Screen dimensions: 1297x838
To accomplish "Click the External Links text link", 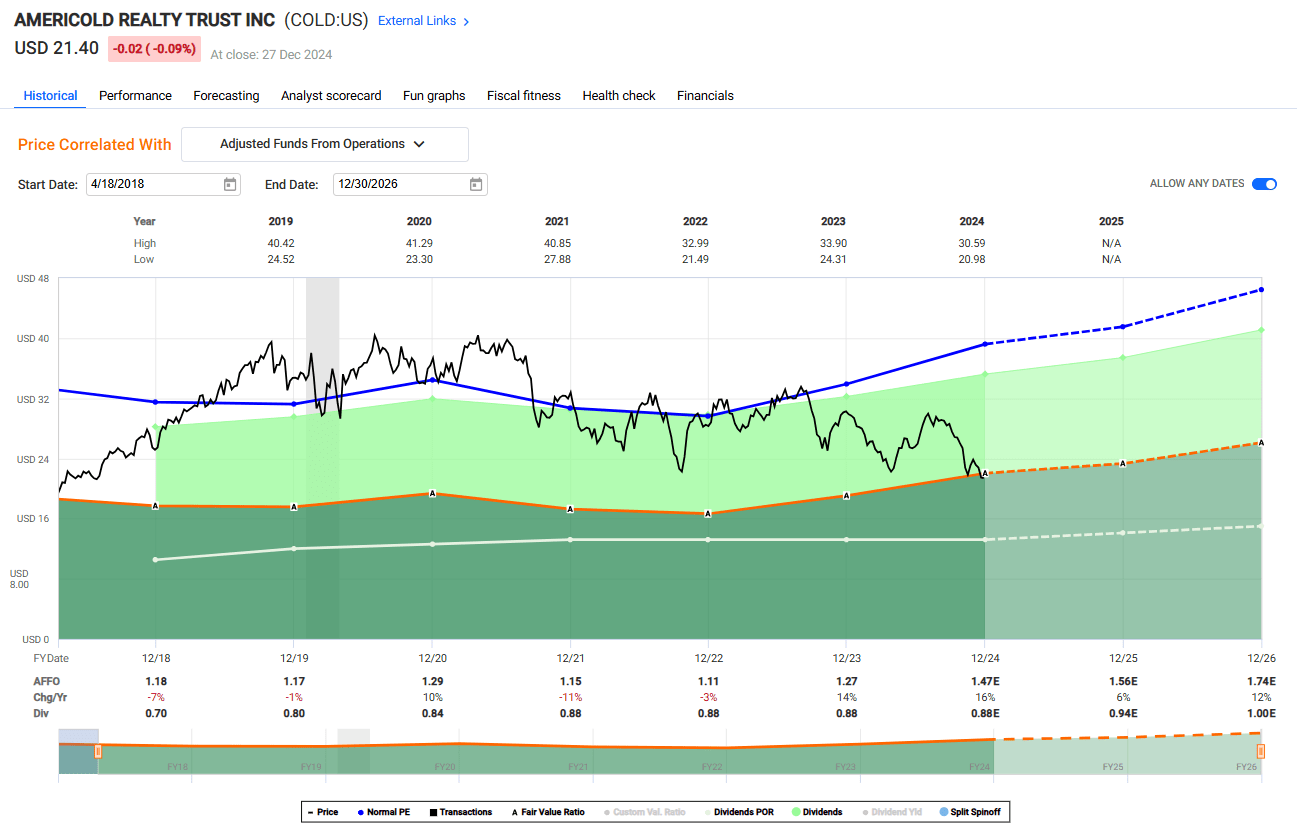I will 417,20.
